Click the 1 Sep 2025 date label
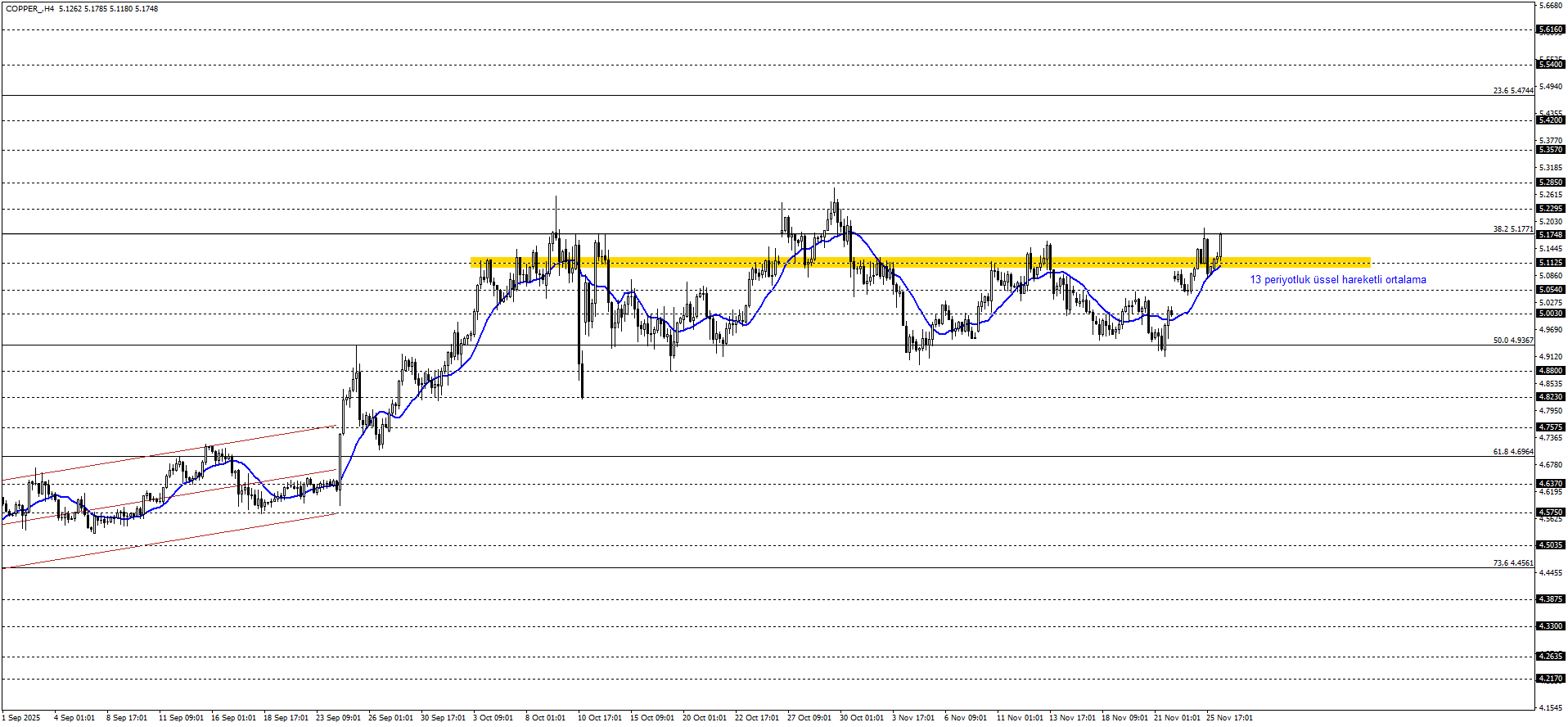The image size is (1568, 727). [x=20, y=718]
